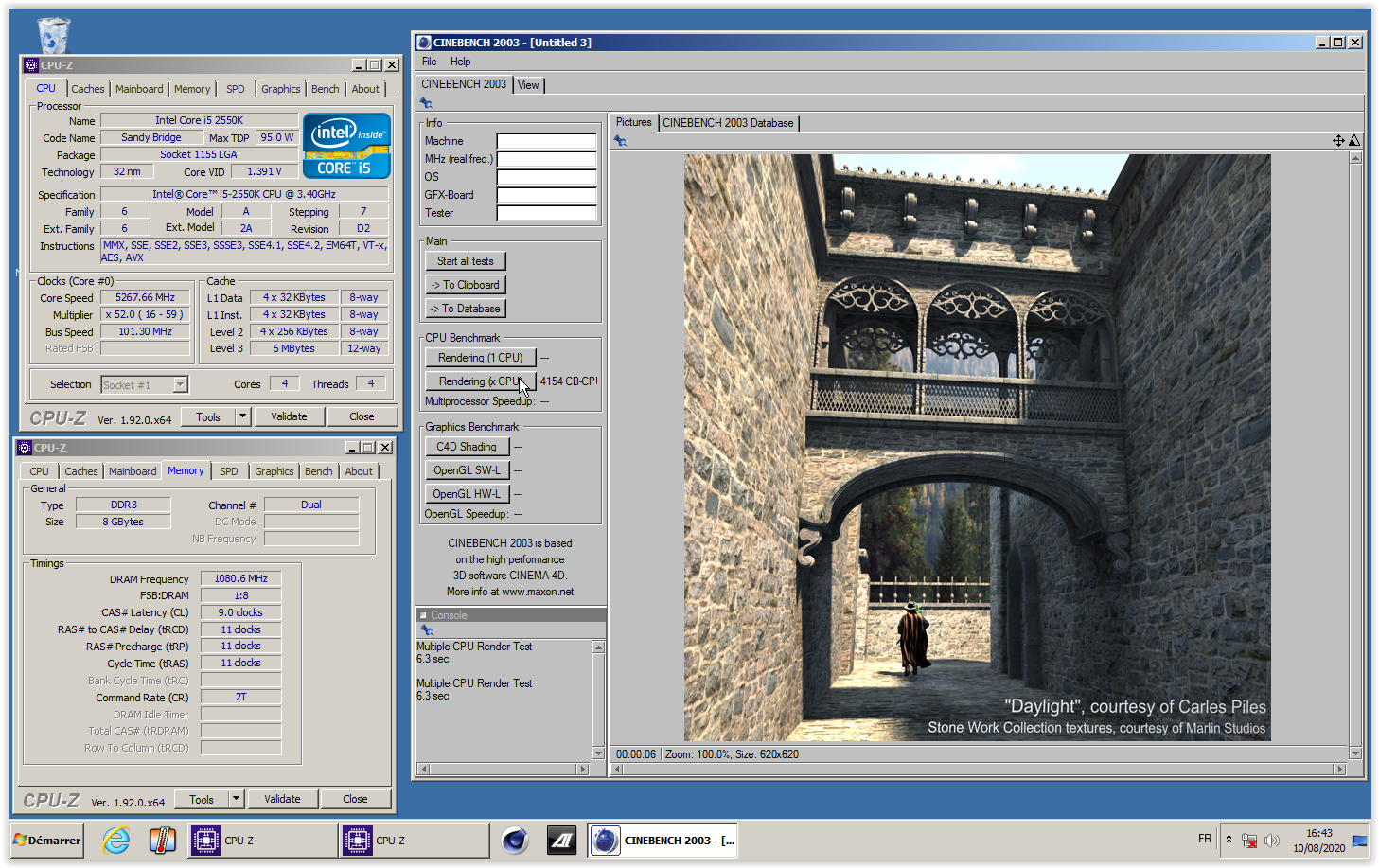The width and height of the screenshot is (1379, 868).
Task: Open Tools dropdown arrow in the Memory-tab CPU-Z window
Action: click(x=236, y=799)
